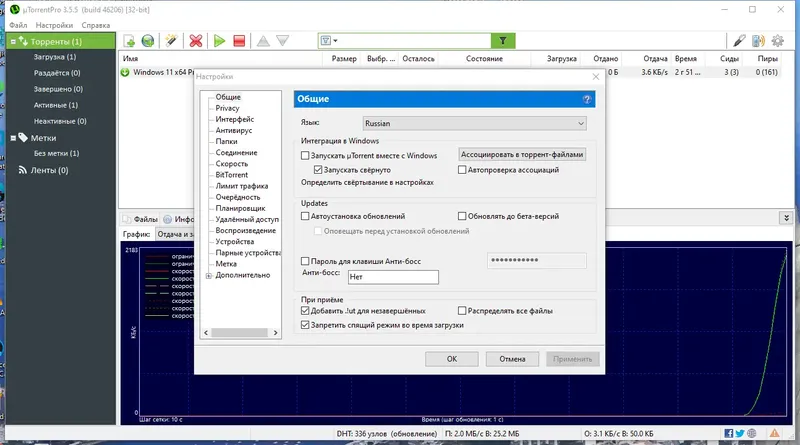
Task: Click the help question mark in settings header
Action: click(x=587, y=99)
